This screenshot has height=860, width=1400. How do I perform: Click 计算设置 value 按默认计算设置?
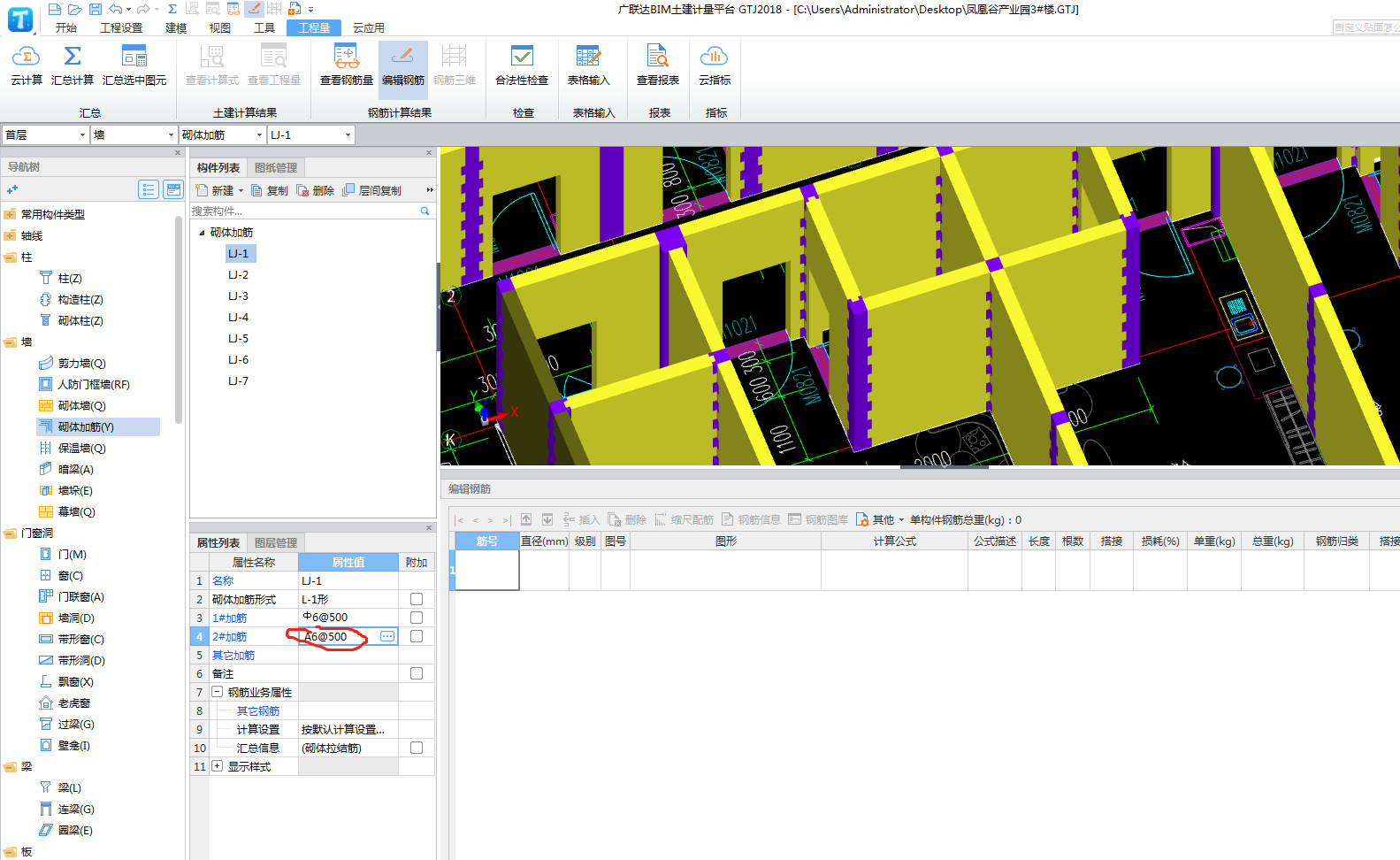343,729
